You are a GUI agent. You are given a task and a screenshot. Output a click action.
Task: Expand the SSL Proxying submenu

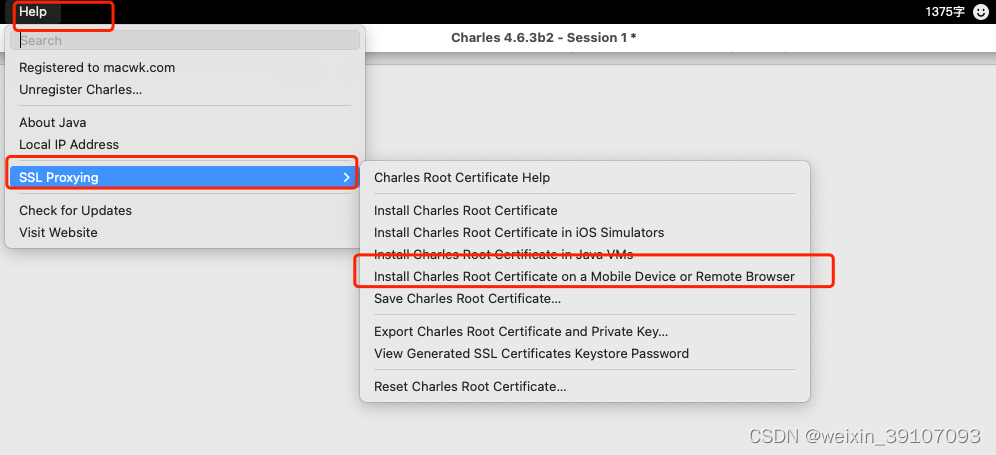click(185, 178)
